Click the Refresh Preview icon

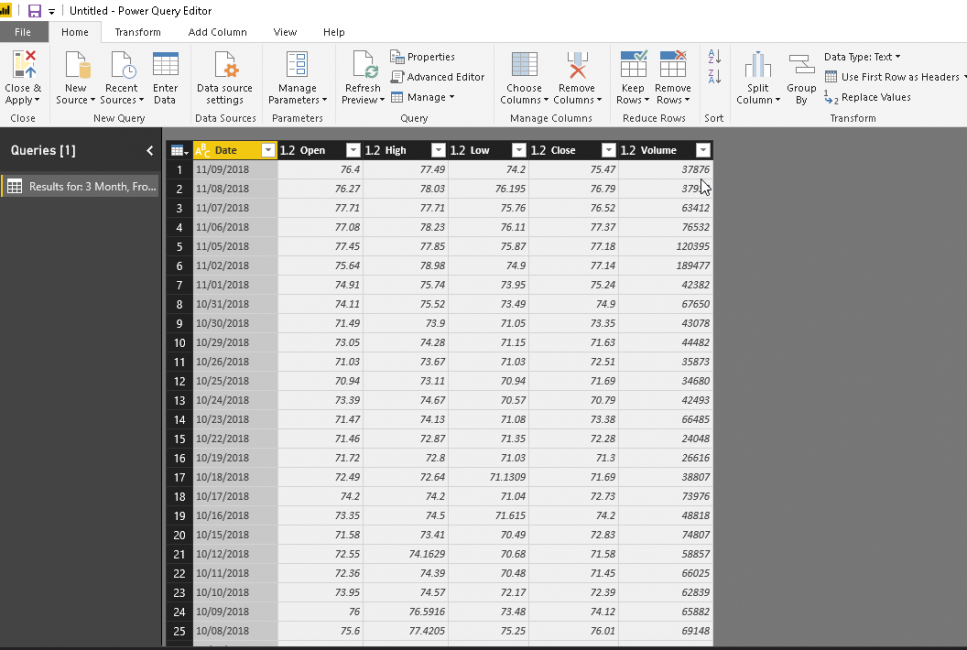point(363,66)
